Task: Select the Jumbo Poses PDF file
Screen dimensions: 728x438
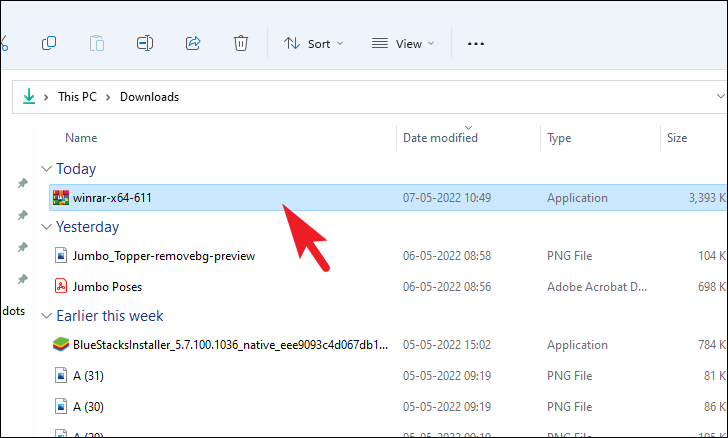Action: [x=107, y=287]
